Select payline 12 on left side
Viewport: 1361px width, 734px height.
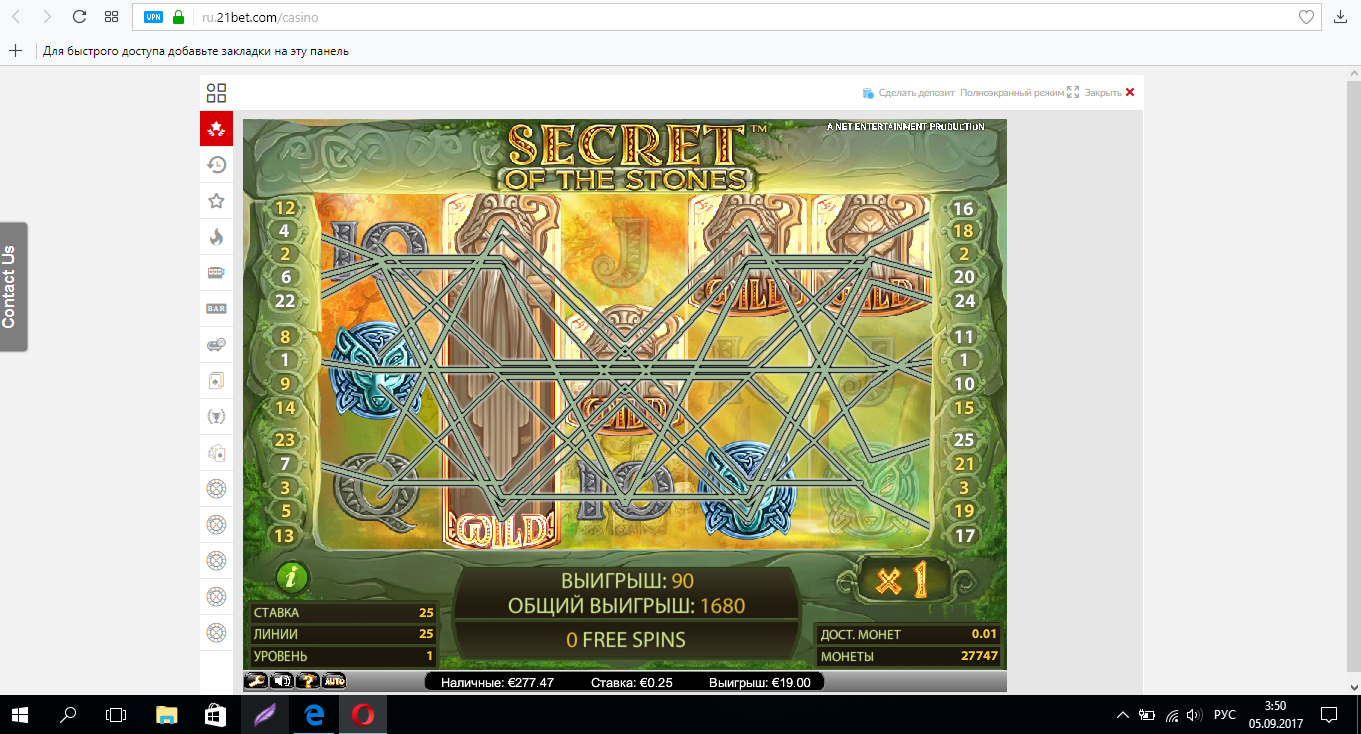pyautogui.click(x=286, y=208)
